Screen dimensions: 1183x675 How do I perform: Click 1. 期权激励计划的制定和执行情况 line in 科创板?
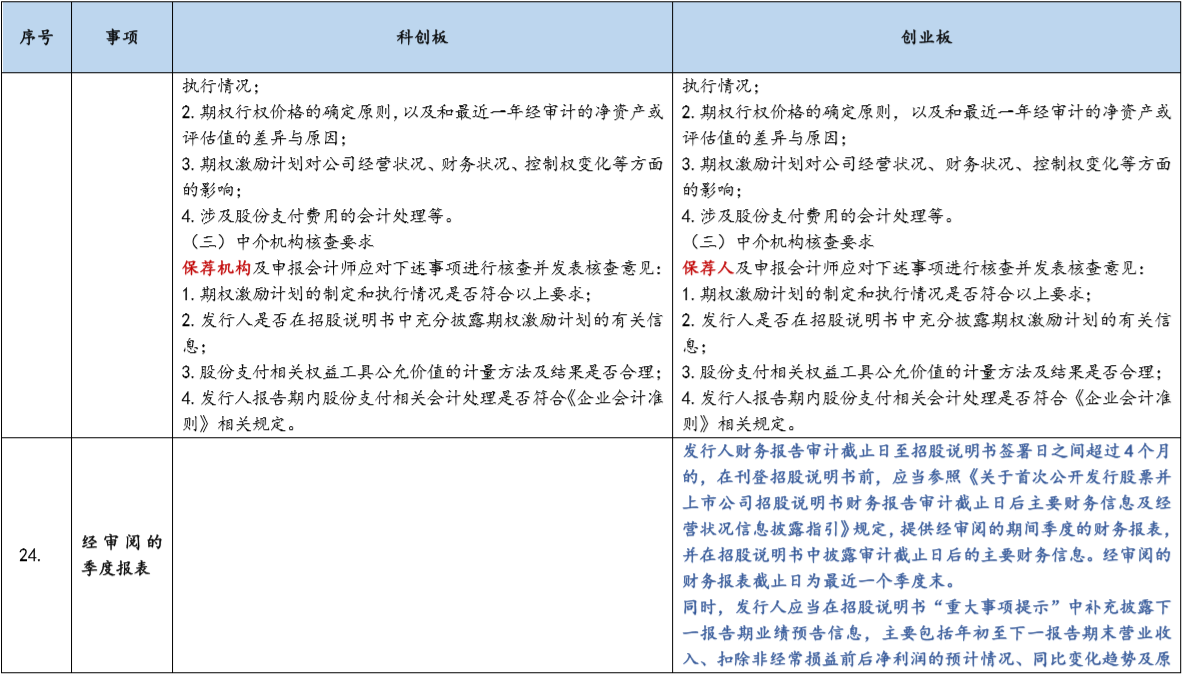point(386,293)
